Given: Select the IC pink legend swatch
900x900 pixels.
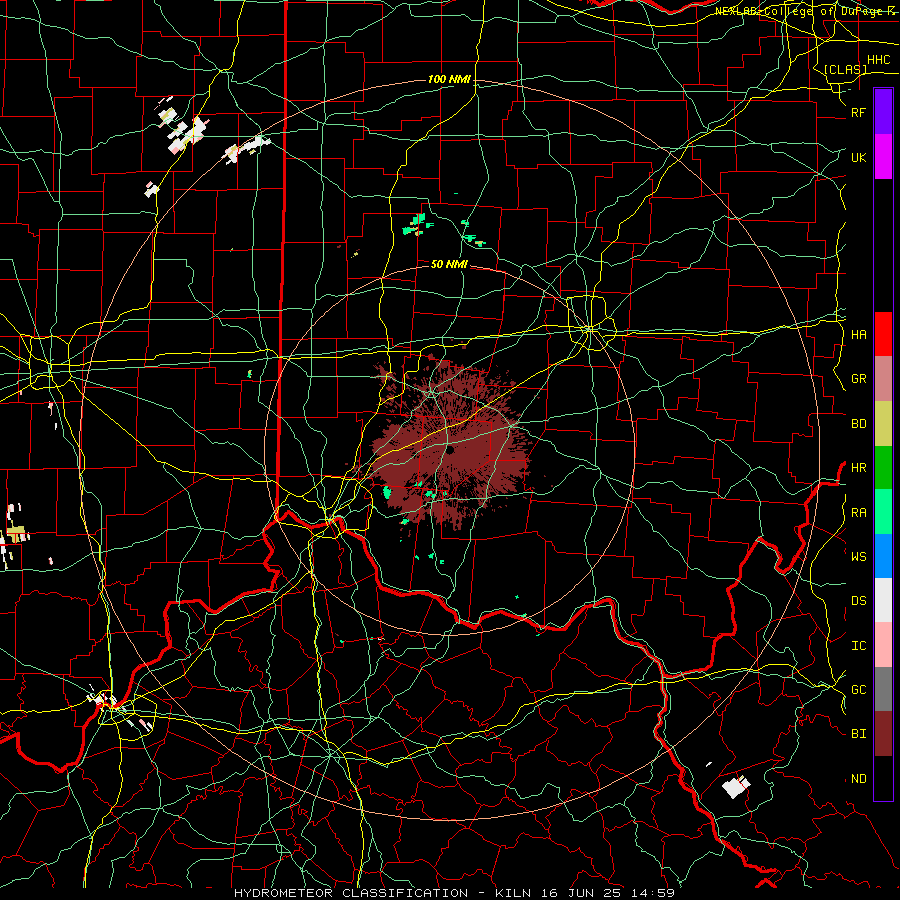Looking at the screenshot, I should click(883, 645).
